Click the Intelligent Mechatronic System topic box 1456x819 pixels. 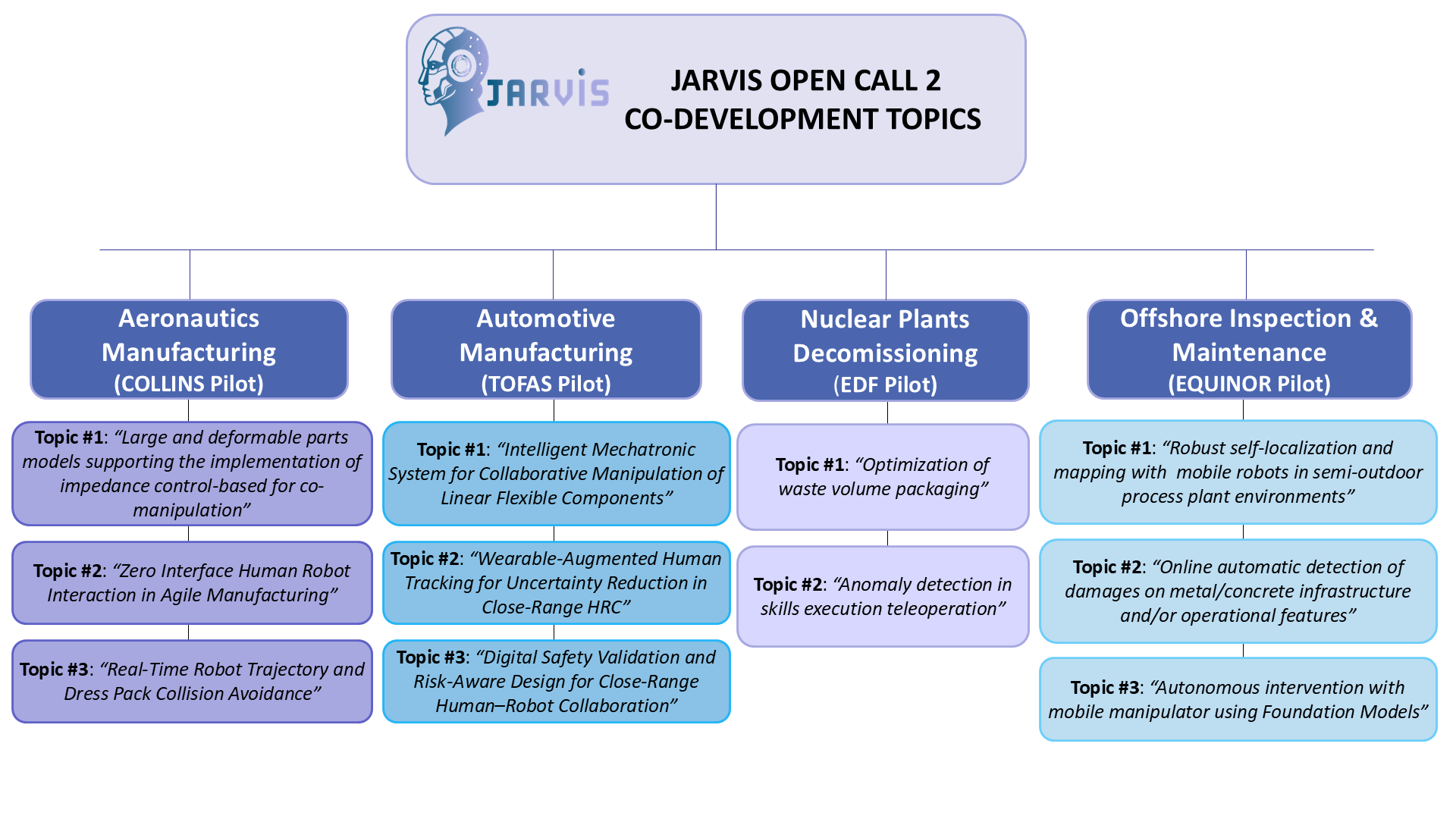point(556,473)
